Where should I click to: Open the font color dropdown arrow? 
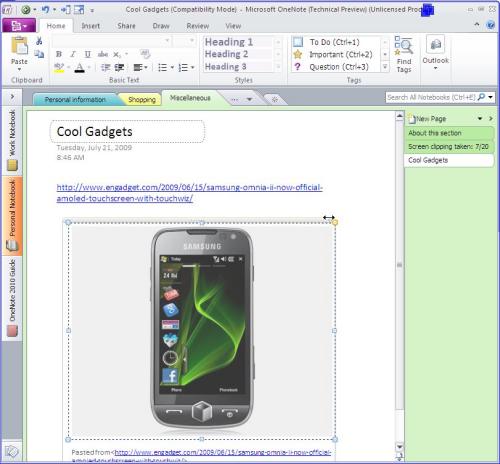pyautogui.click(x=89, y=67)
